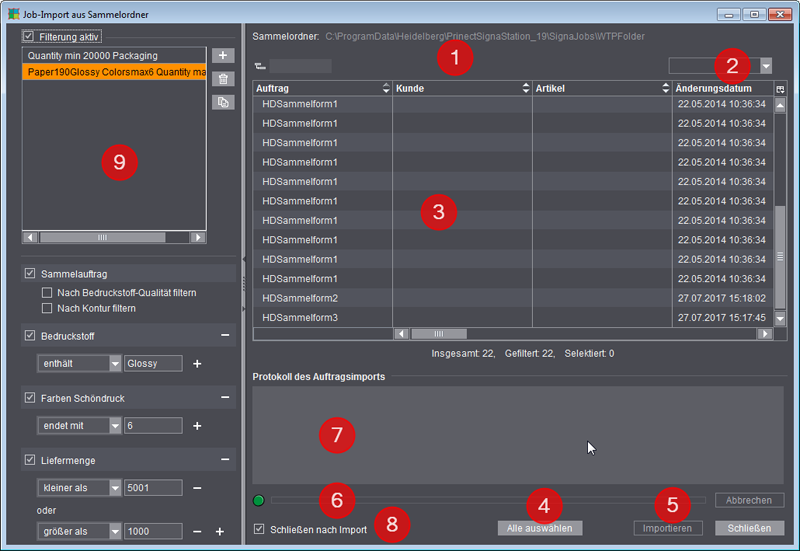Toggle the Farben Schöndruck checkbox
Screen dimensions: 800x551
(30, 397)
